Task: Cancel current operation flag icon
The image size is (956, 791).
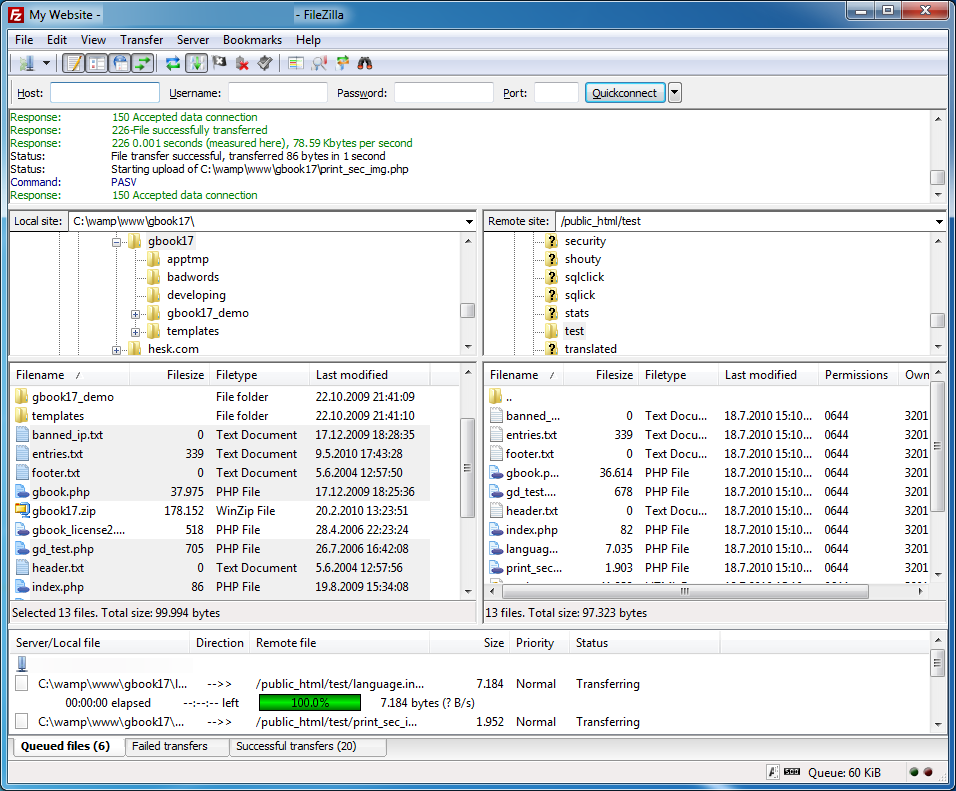Action: click(219, 63)
